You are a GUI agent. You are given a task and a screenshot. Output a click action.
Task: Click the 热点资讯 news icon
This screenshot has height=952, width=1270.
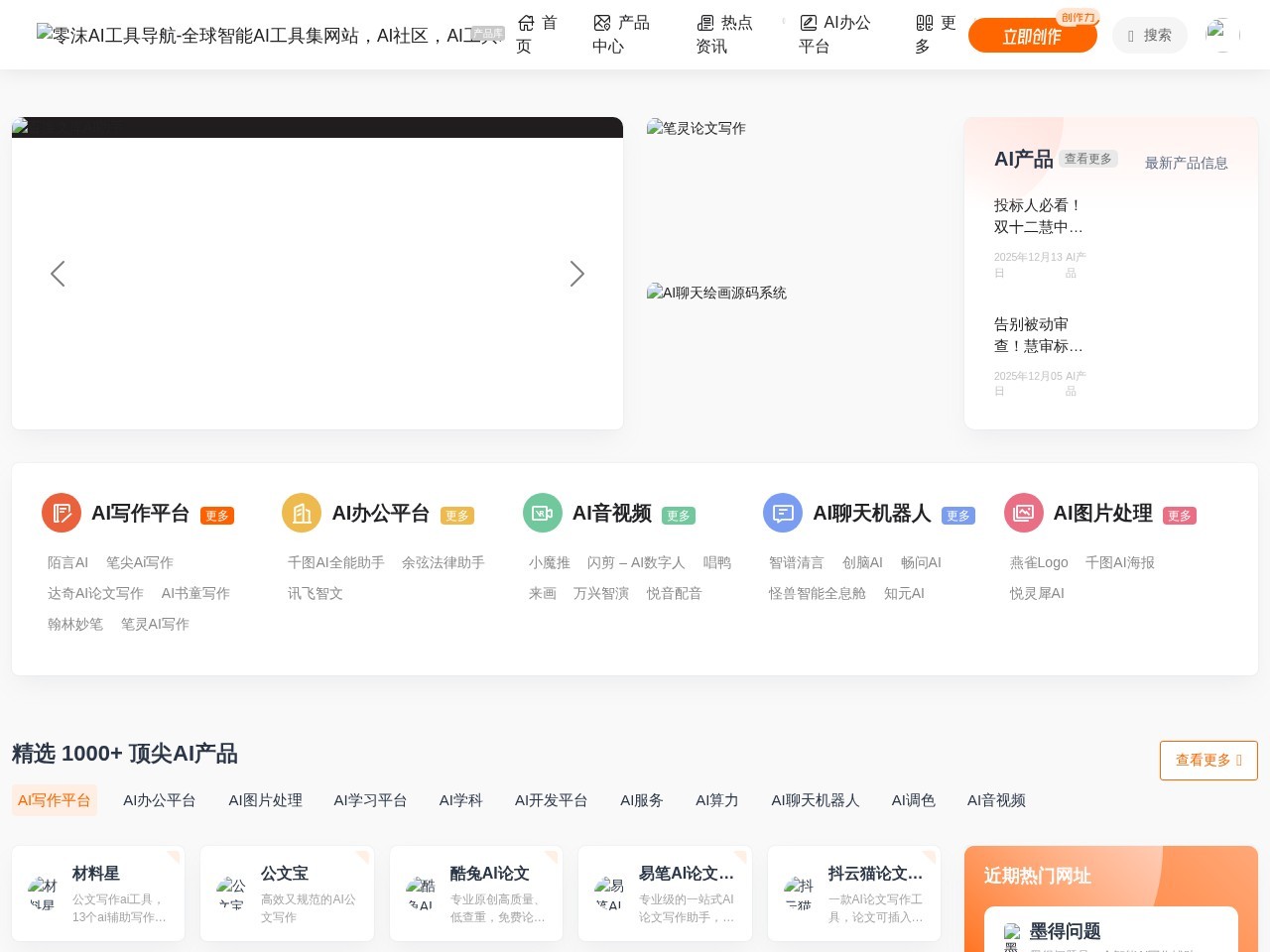[x=706, y=21]
